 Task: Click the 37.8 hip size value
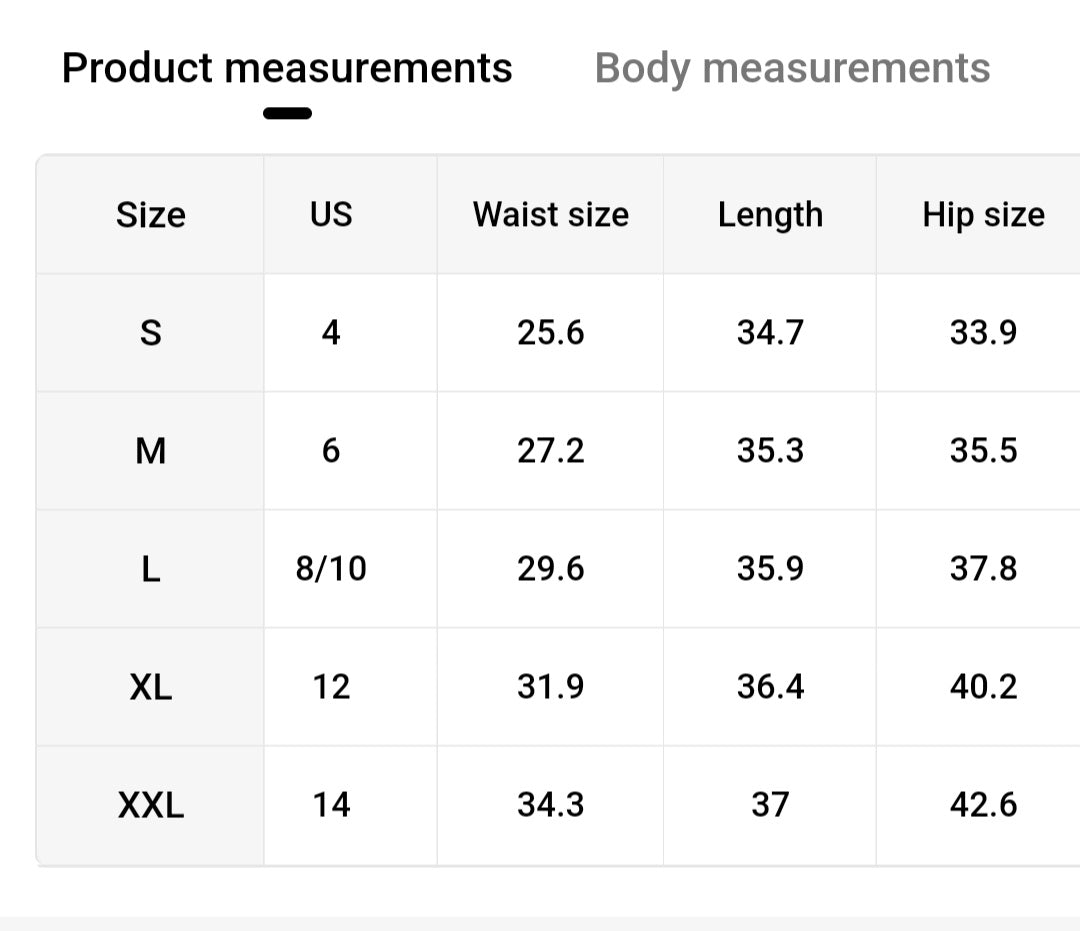(x=983, y=569)
